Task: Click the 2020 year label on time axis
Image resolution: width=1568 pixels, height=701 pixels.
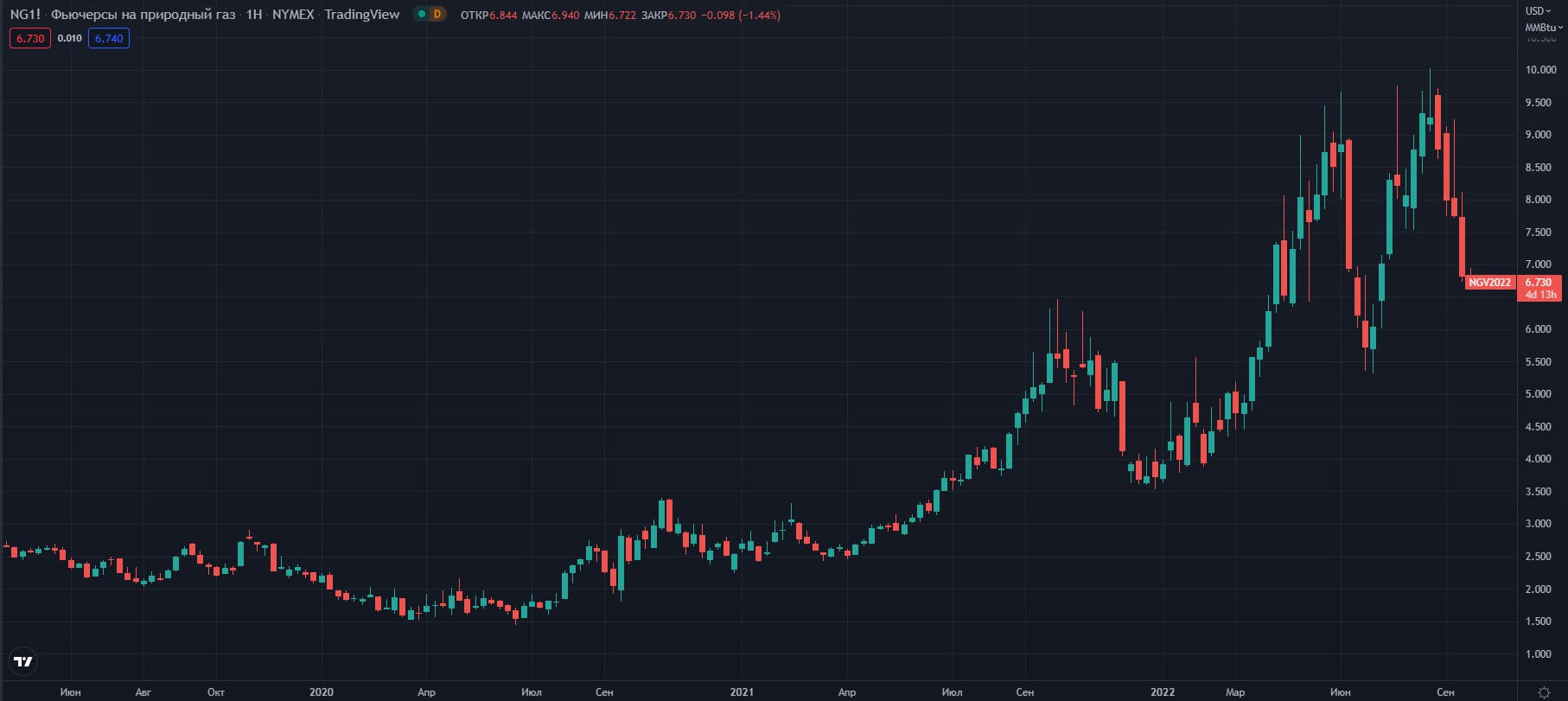Action: click(x=322, y=692)
